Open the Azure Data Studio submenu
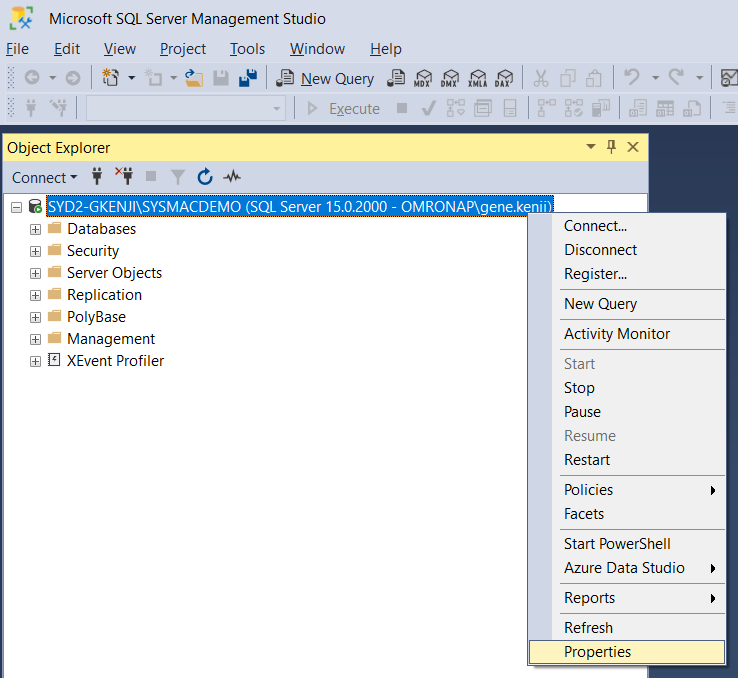Viewport: 738px width, 678px height. click(x=627, y=567)
